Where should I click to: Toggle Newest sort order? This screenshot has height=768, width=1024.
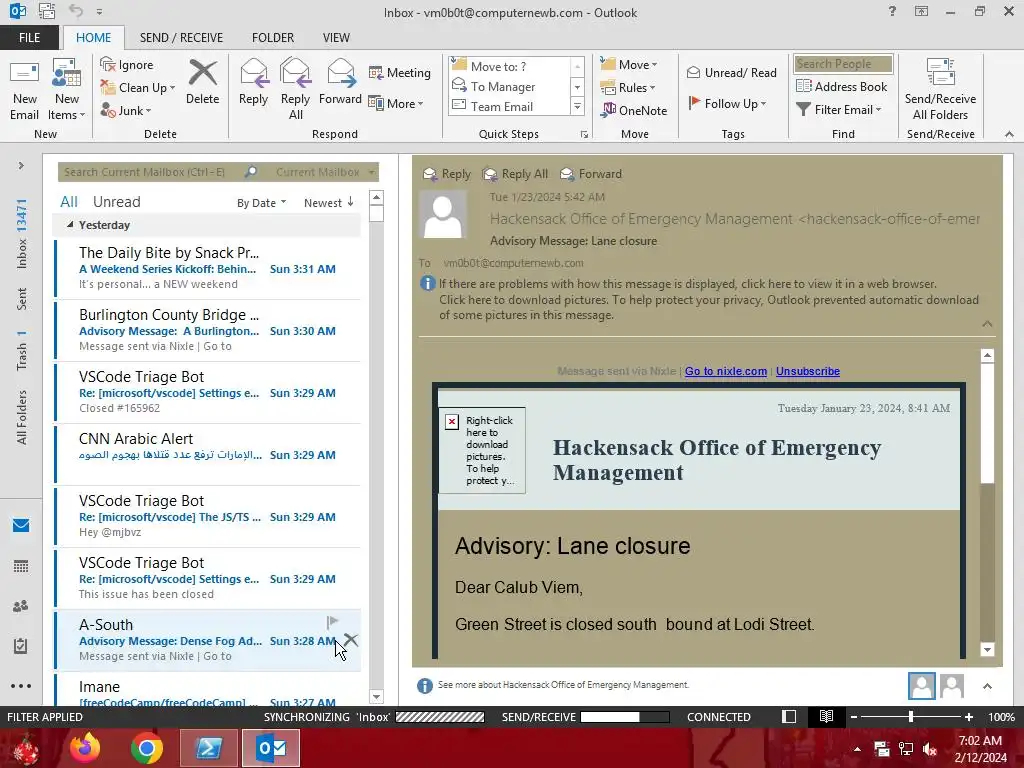[328, 203]
